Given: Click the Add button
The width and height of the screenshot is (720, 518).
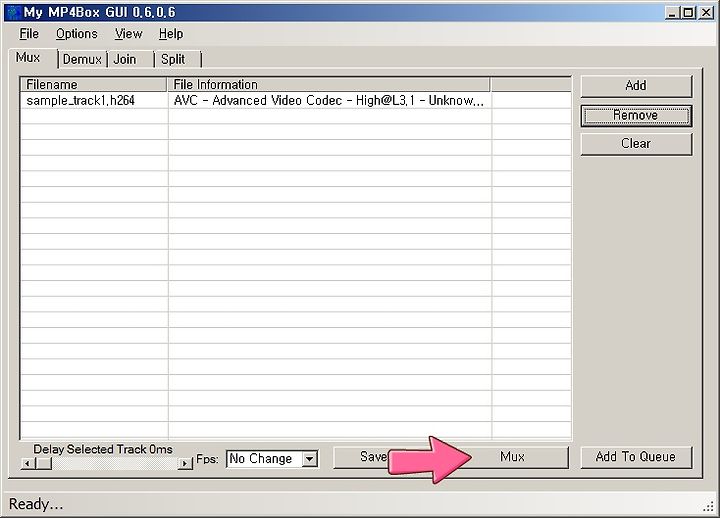Looking at the screenshot, I should tap(636, 86).
